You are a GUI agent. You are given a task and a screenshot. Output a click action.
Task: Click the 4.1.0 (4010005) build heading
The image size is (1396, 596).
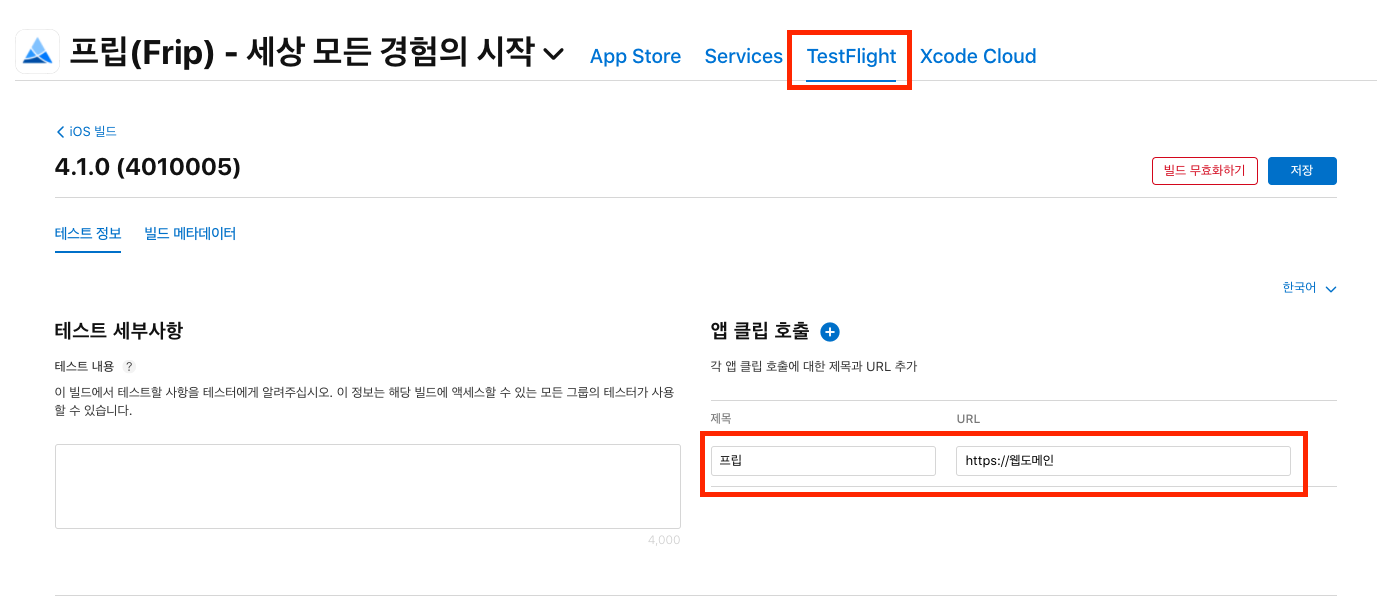coord(148,167)
